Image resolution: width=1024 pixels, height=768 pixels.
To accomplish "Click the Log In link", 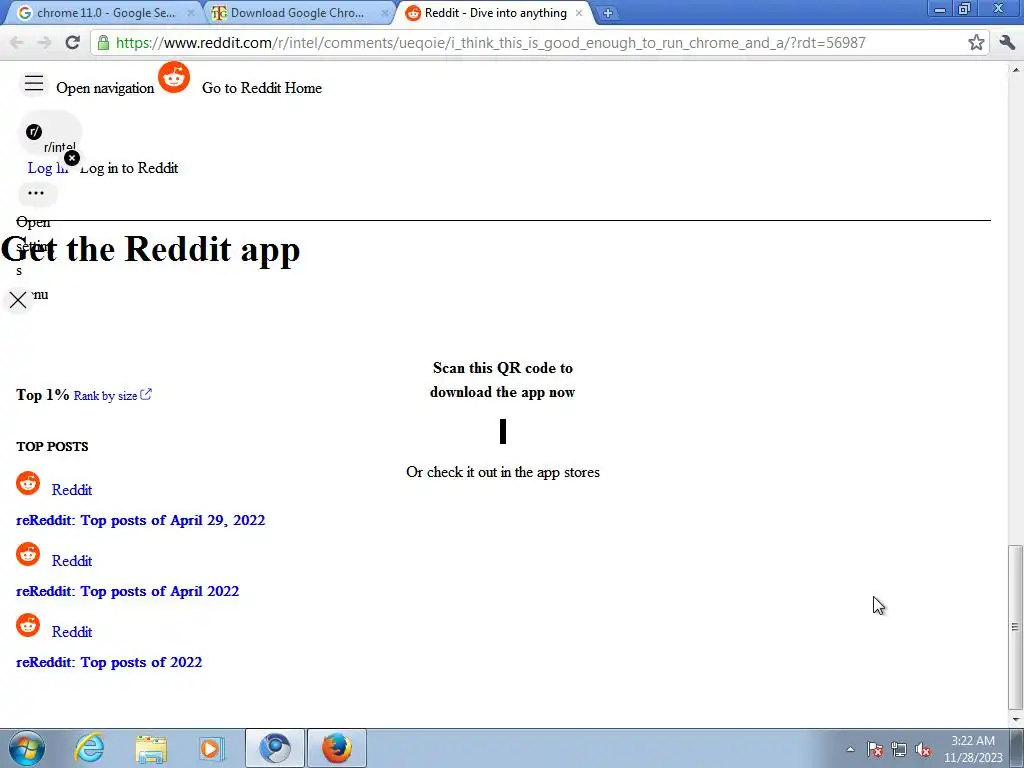I will pos(47,168).
